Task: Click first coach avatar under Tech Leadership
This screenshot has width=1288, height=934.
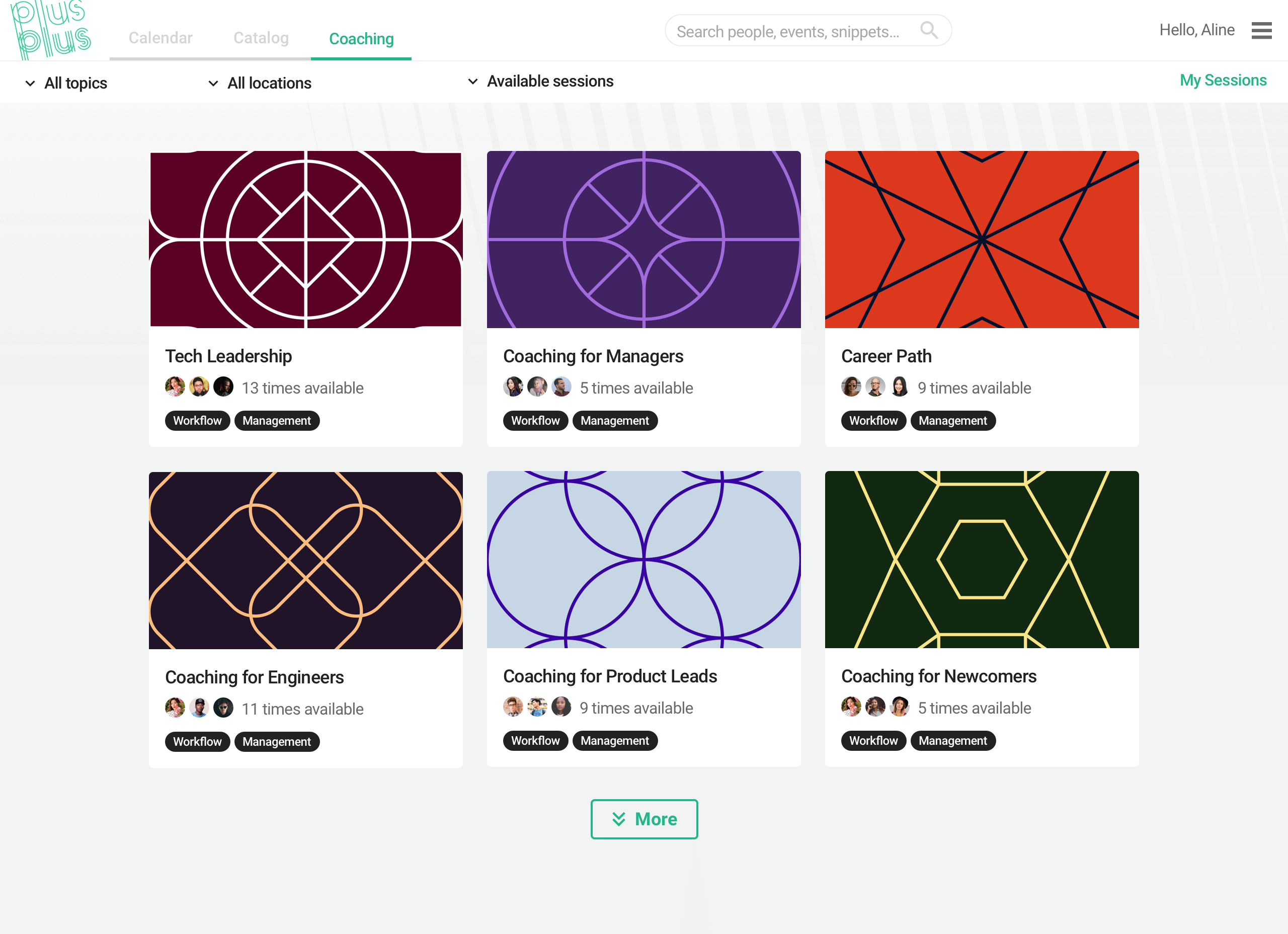Action: [175, 387]
